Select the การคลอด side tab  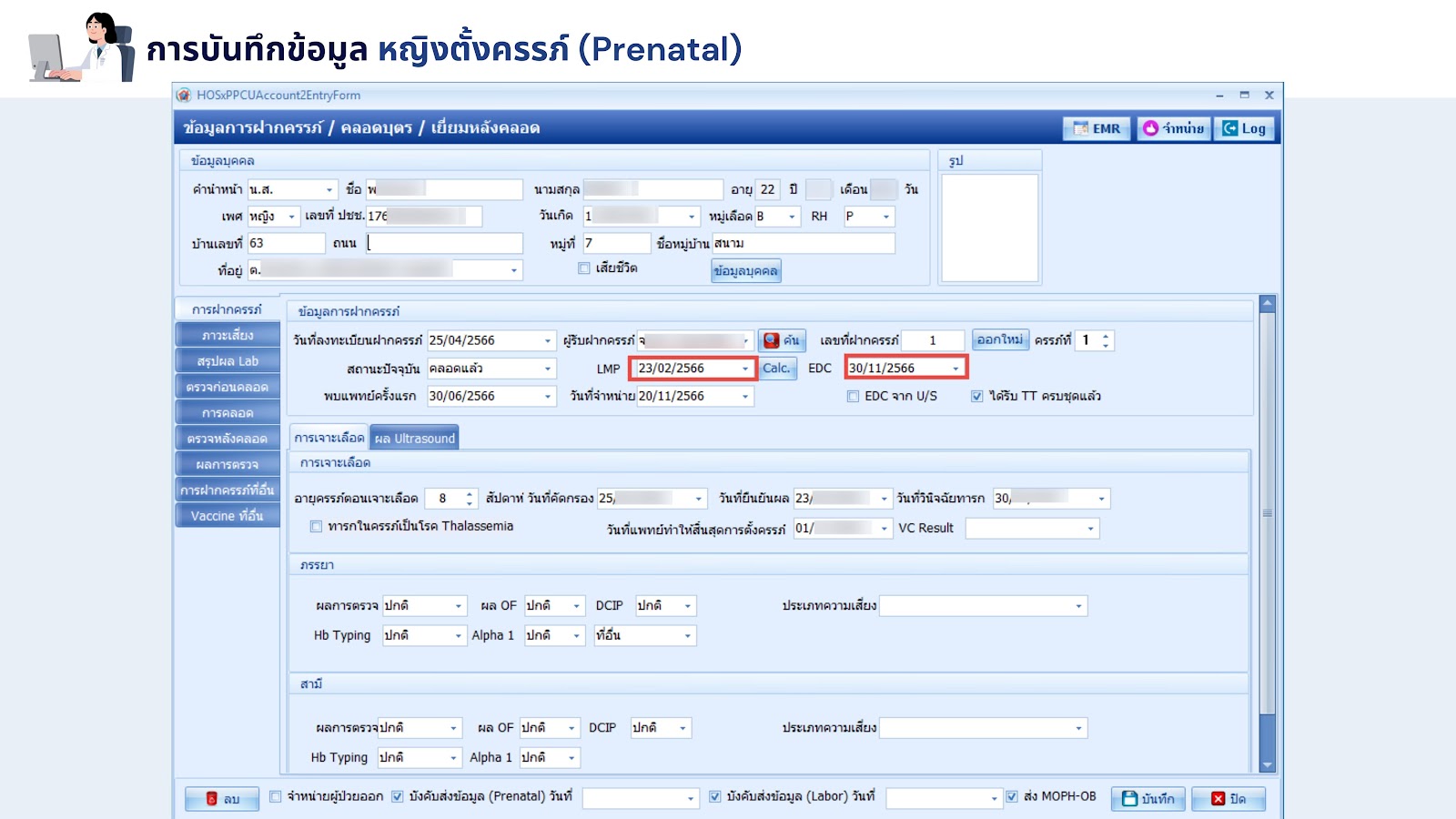click(x=227, y=412)
